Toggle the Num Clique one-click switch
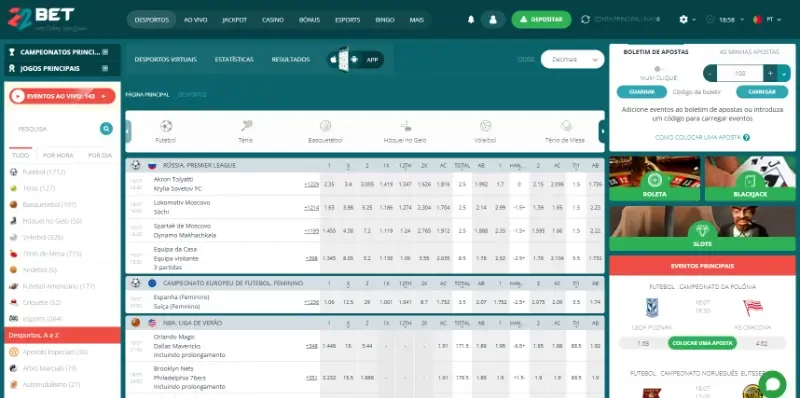This screenshot has height=398, width=800. [658, 69]
